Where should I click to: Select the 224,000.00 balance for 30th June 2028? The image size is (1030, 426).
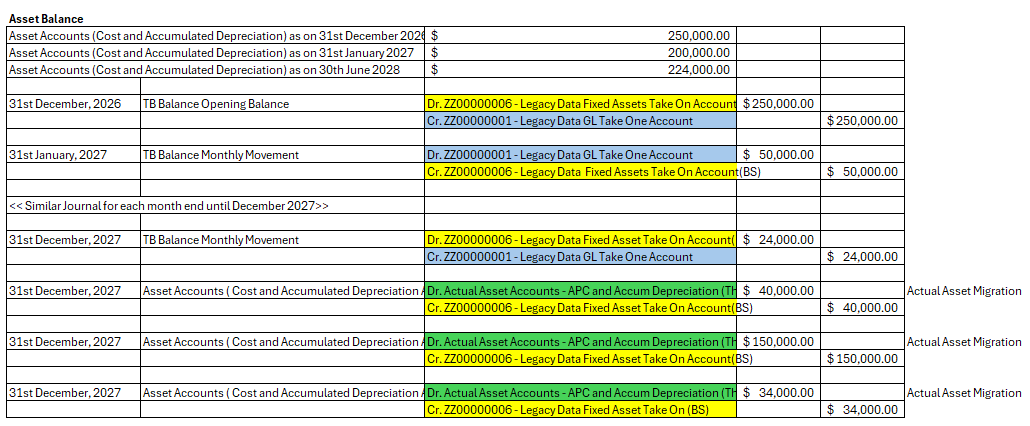[x=698, y=70]
